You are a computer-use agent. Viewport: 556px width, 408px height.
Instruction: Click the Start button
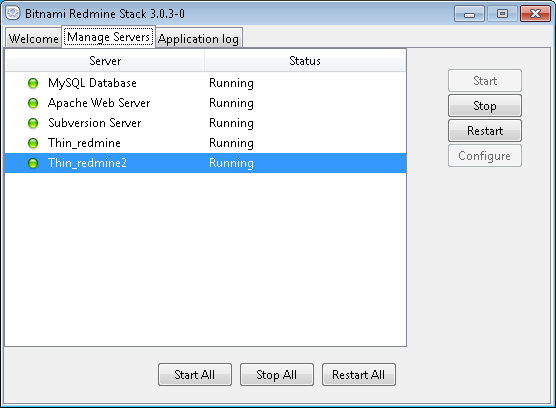point(485,81)
